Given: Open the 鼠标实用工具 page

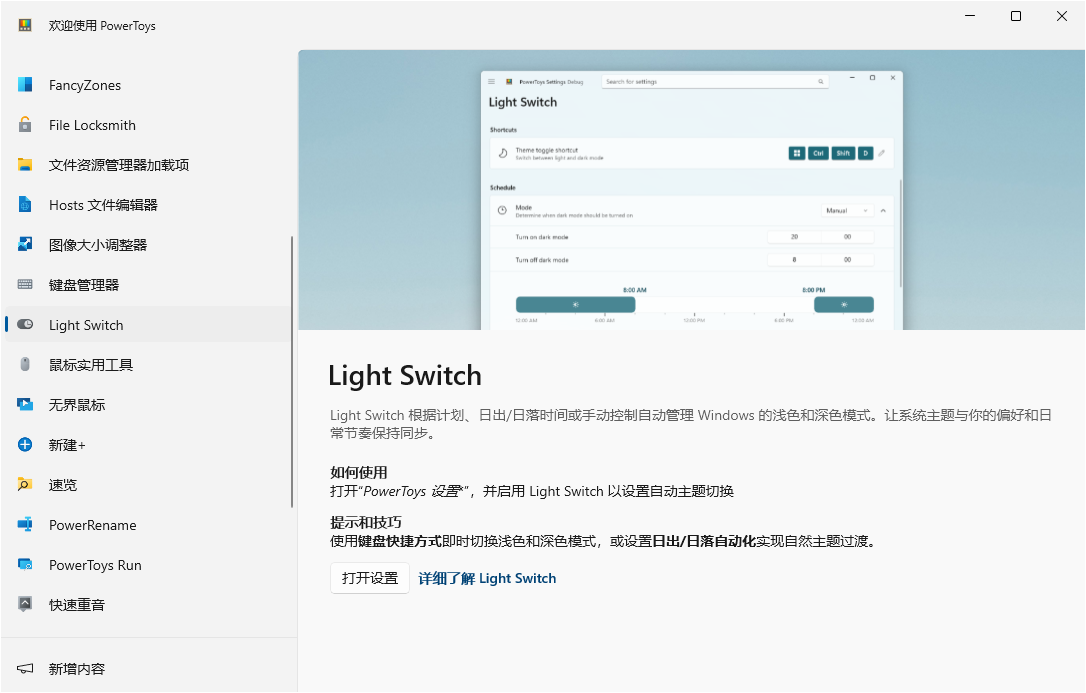Looking at the screenshot, I should tap(92, 365).
